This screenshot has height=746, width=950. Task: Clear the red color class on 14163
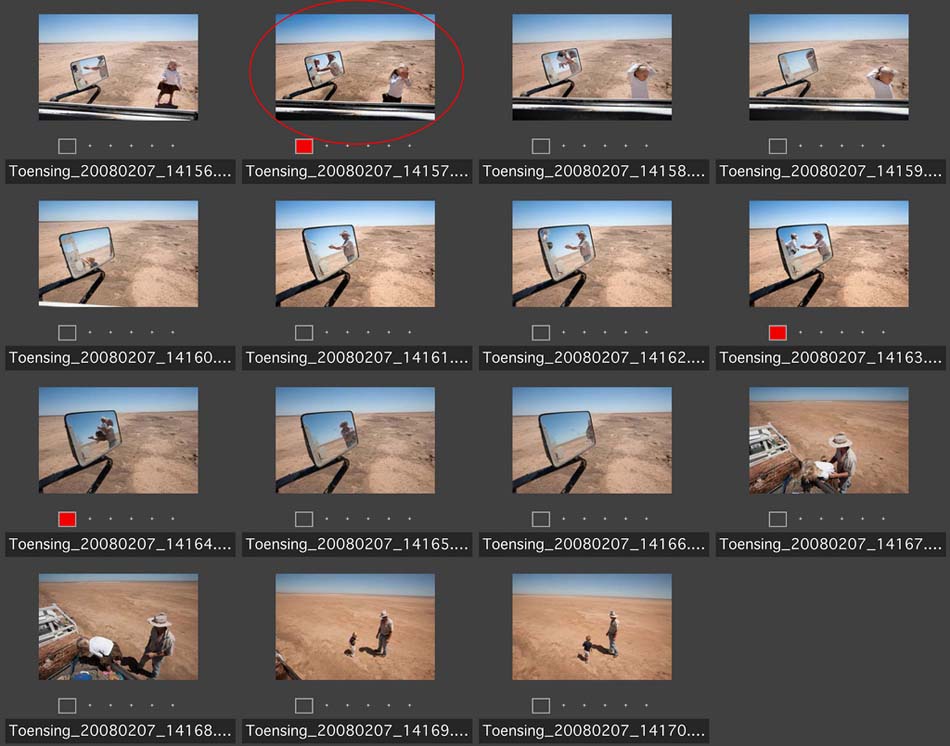(x=778, y=333)
